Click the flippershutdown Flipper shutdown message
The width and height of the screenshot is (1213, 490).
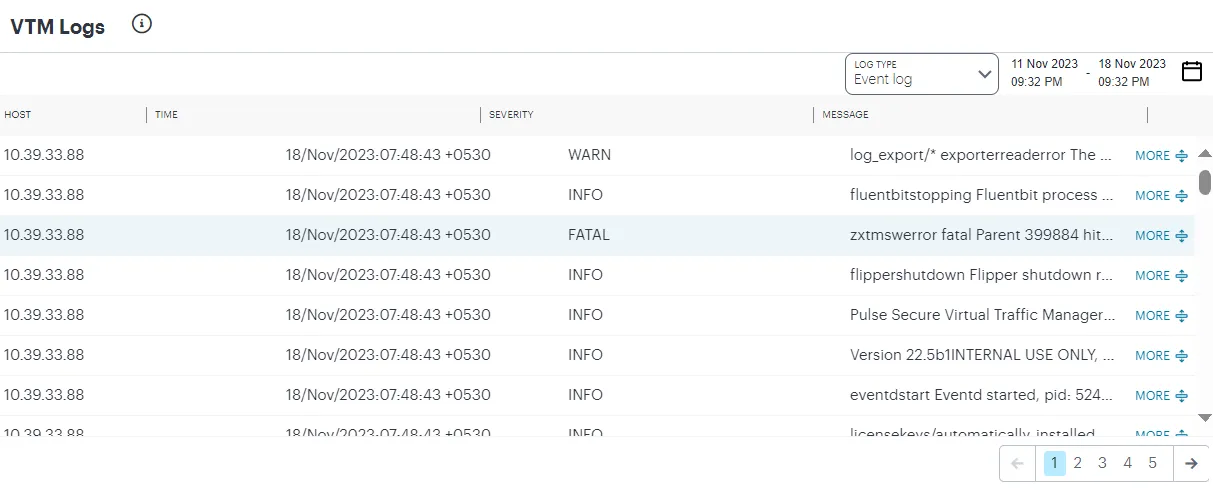(981, 276)
